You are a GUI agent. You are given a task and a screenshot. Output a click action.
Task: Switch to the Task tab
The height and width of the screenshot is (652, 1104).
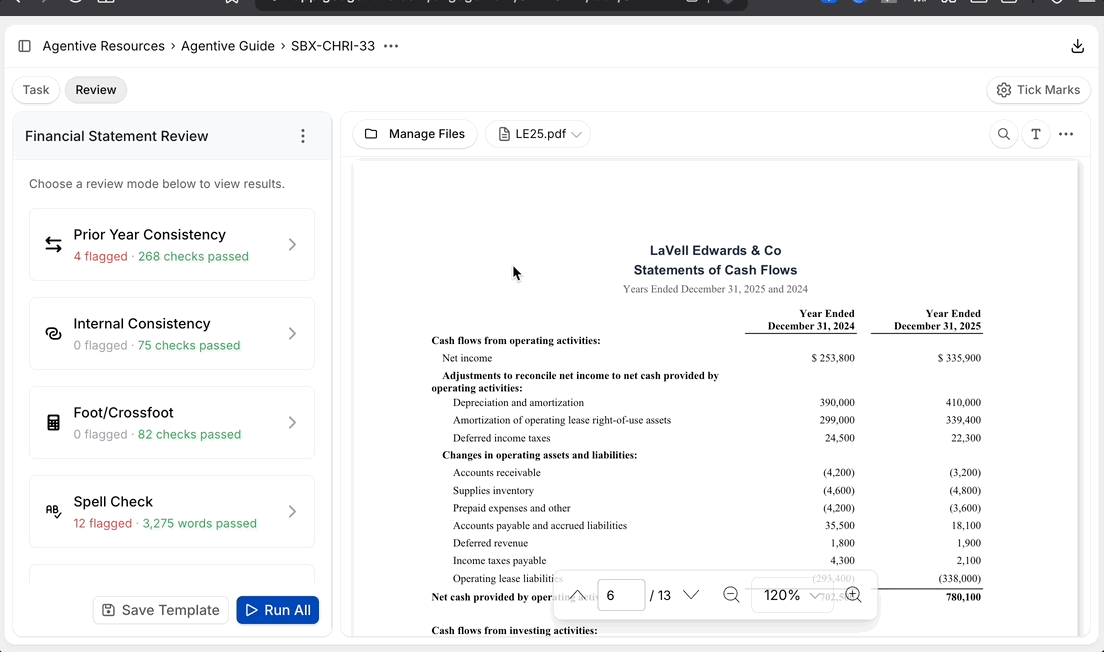pos(36,90)
